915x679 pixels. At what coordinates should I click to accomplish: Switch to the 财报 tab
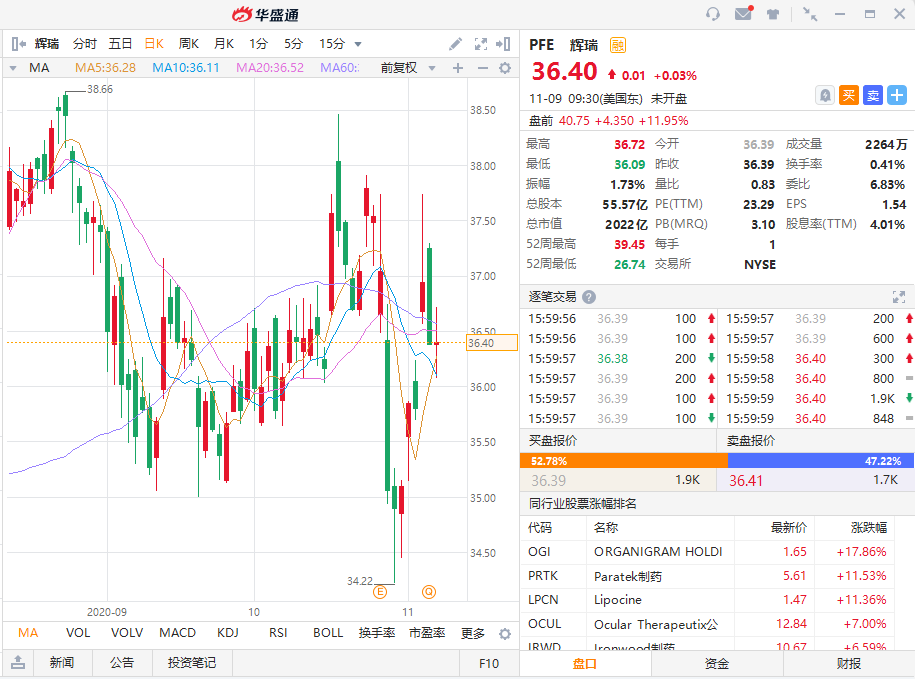coord(849,664)
